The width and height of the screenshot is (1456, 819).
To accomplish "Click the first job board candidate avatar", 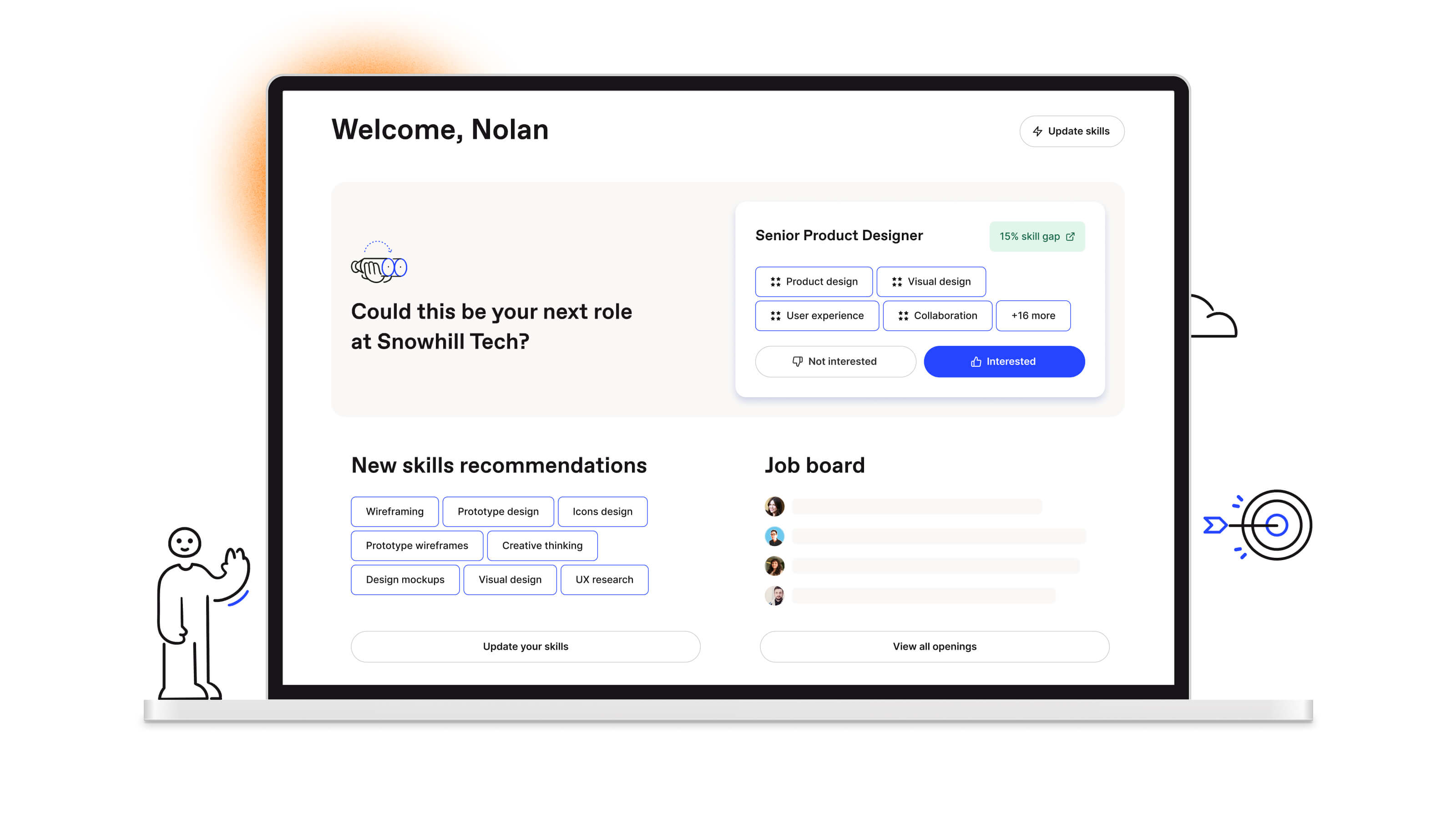I will pyautogui.click(x=775, y=506).
